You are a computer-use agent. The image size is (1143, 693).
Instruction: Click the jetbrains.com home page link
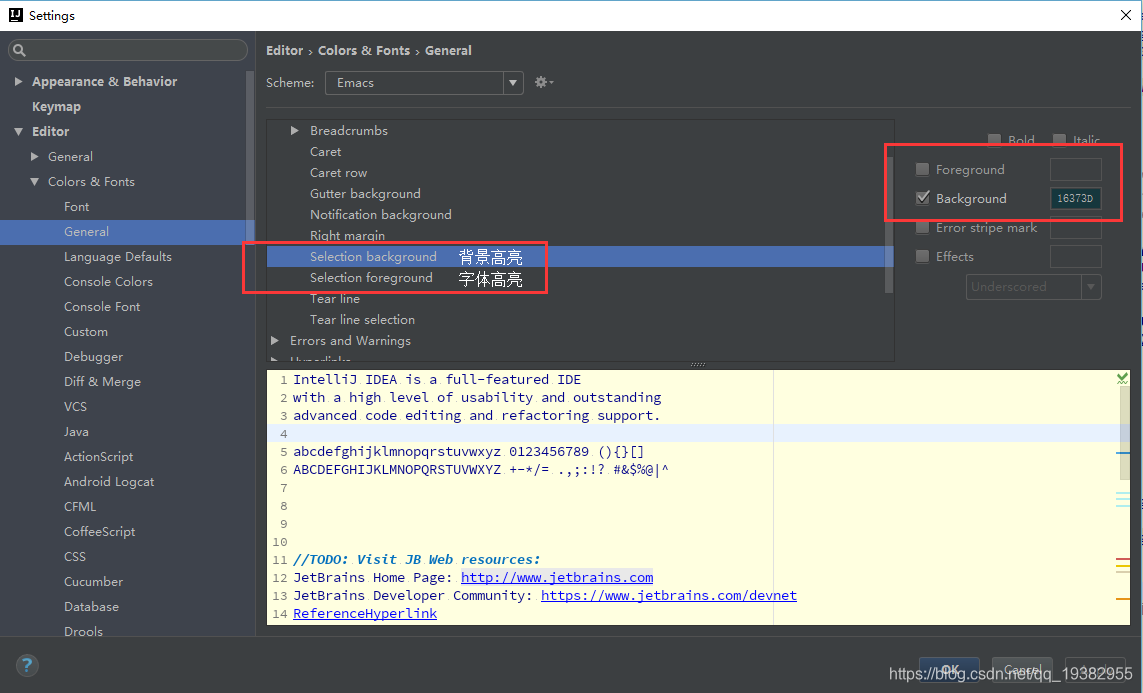pos(557,577)
